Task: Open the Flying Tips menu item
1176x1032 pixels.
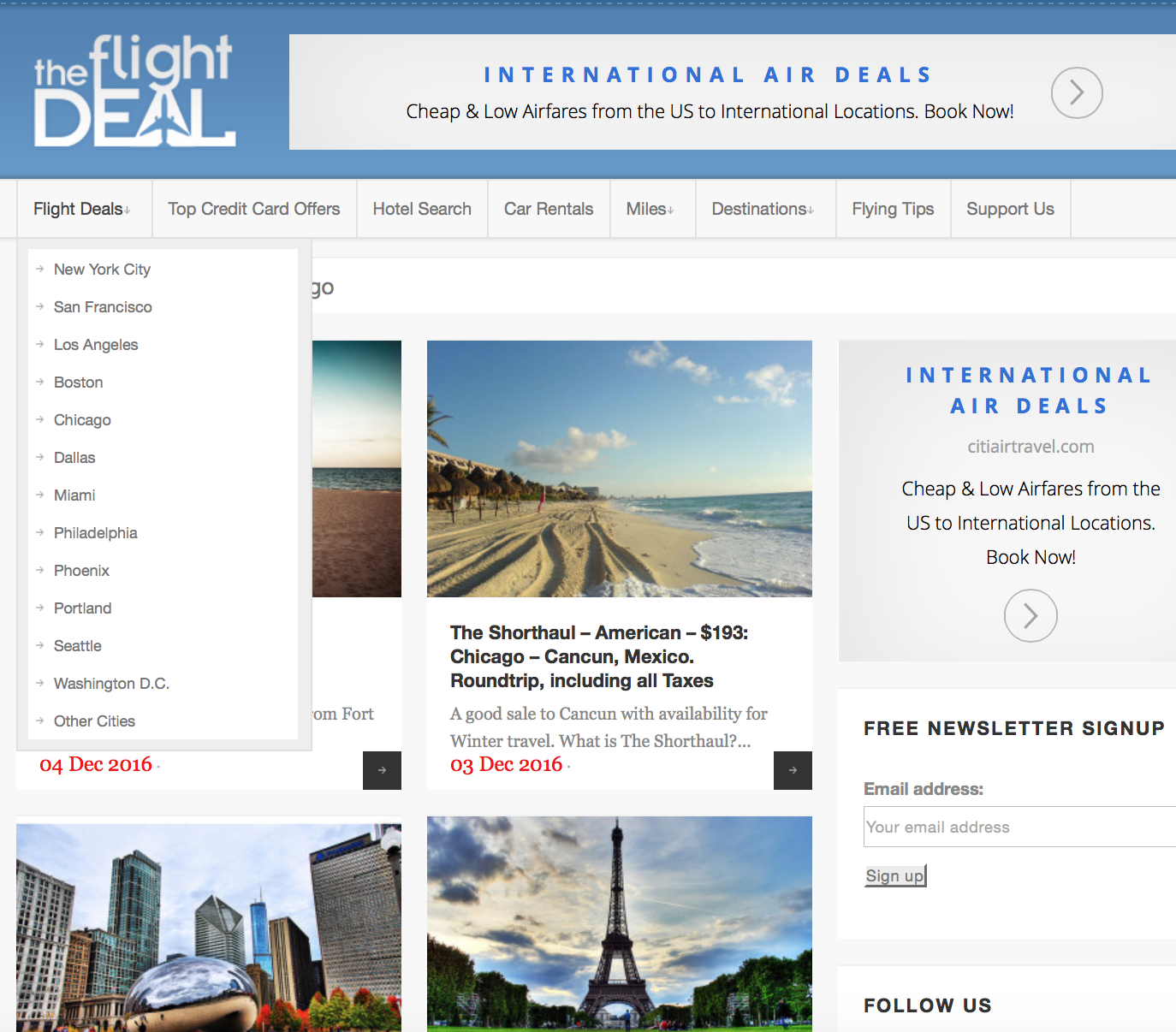Action: [x=893, y=208]
